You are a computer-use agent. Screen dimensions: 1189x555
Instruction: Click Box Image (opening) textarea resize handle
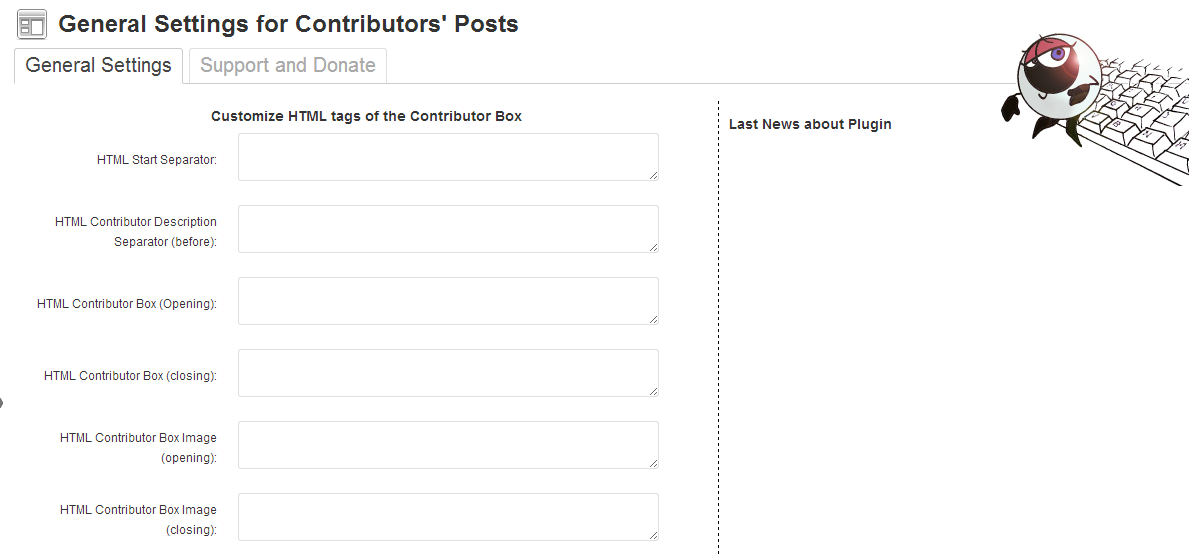click(653, 463)
